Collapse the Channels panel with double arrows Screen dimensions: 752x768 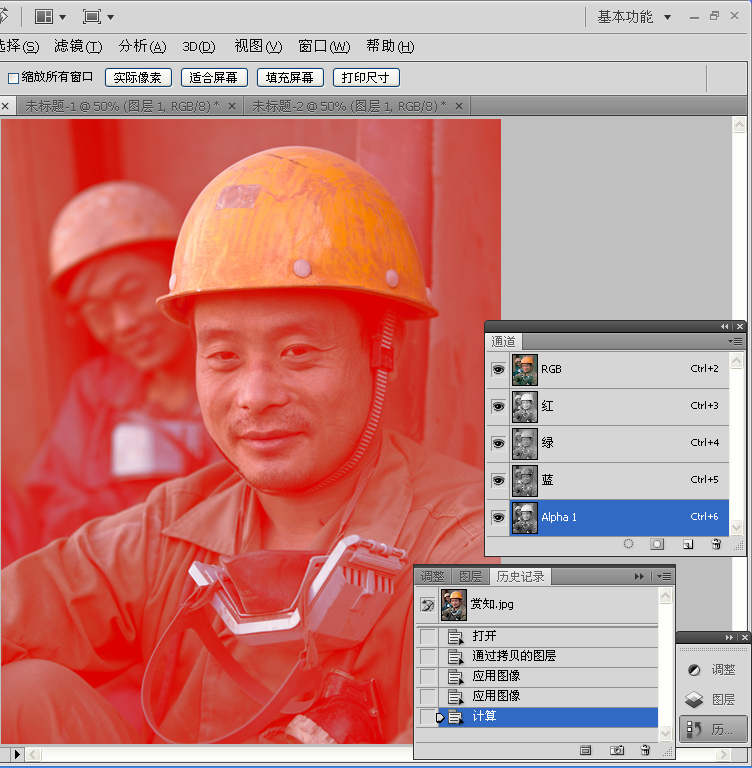[725, 327]
